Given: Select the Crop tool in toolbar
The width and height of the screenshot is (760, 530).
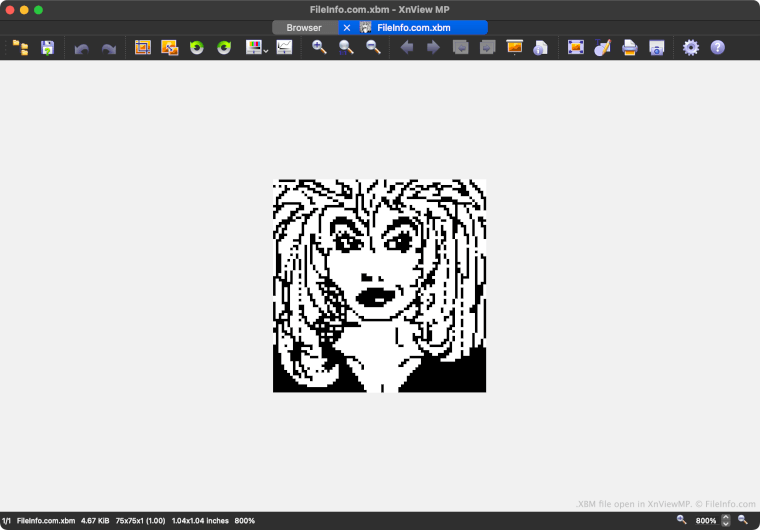Looking at the screenshot, I should pos(143,47).
